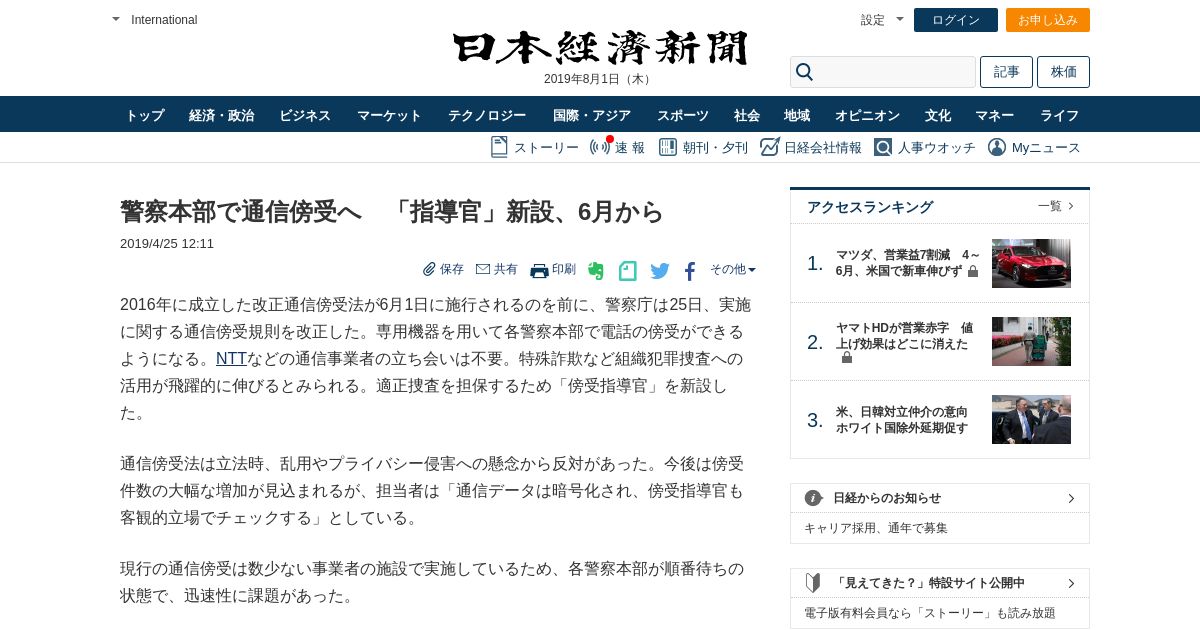Open 文化 section
Image resolution: width=1200 pixels, height=630 pixels.
(938, 115)
